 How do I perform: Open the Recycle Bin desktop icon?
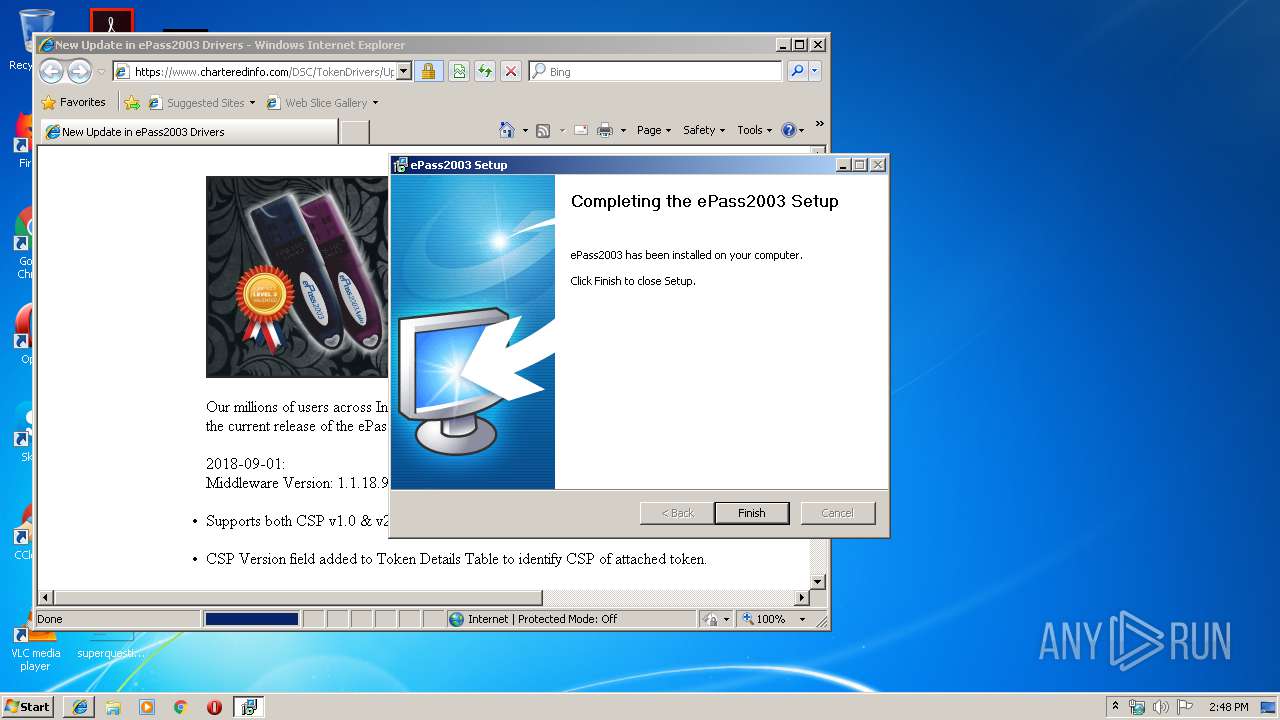(35, 38)
